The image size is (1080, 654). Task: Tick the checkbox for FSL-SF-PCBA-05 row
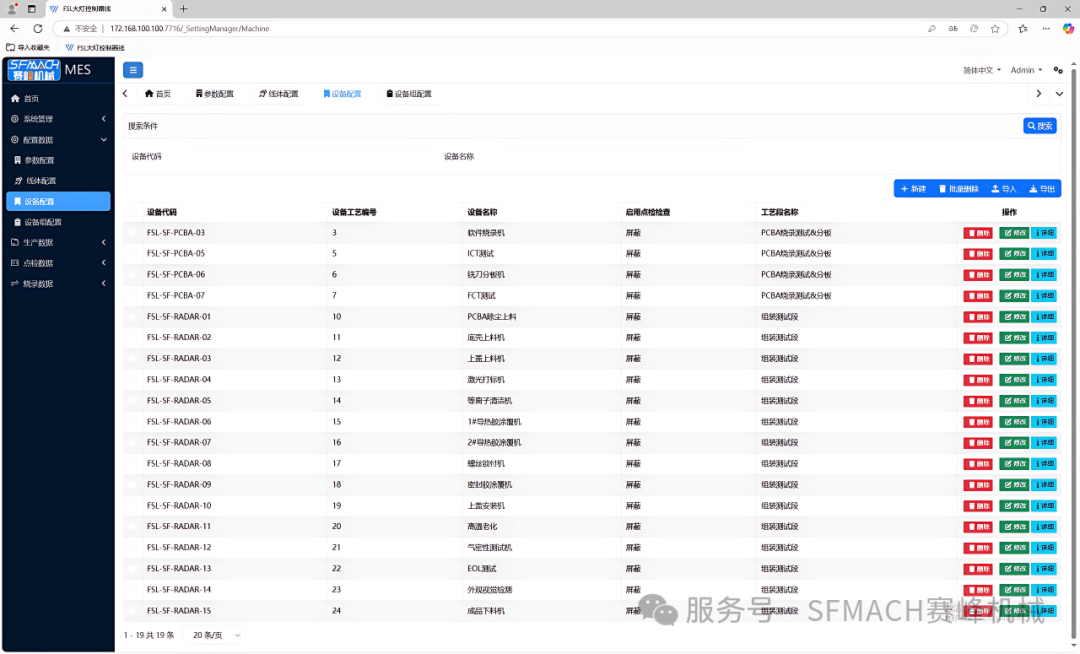tap(133, 254)
